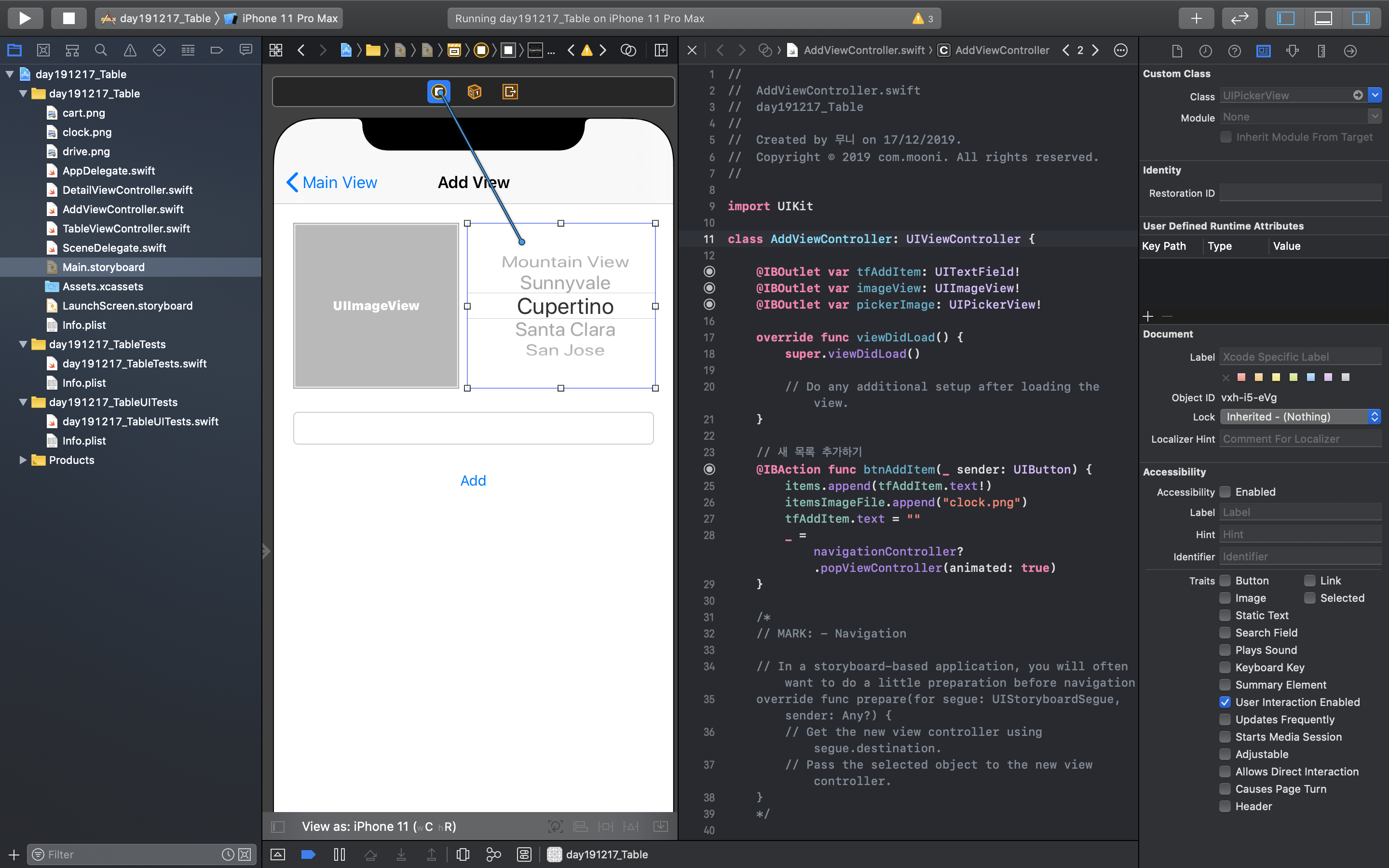
Task: Uncheck User Interaction Enabled trait
Action: 1225,702
